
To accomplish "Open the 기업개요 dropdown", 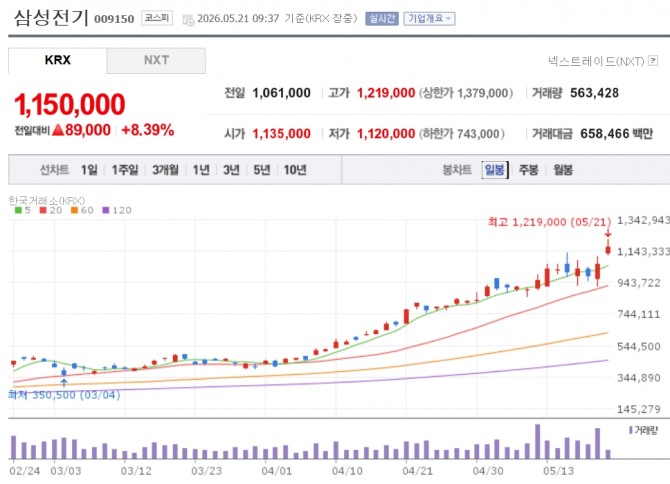I will pos(429,19).
